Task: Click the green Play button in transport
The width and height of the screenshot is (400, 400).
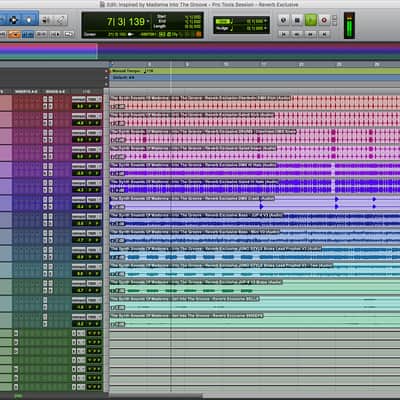Action: 311,20
